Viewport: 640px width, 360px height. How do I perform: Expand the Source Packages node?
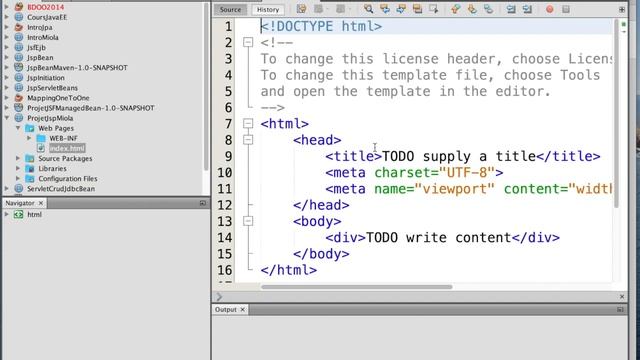[18, 158]
